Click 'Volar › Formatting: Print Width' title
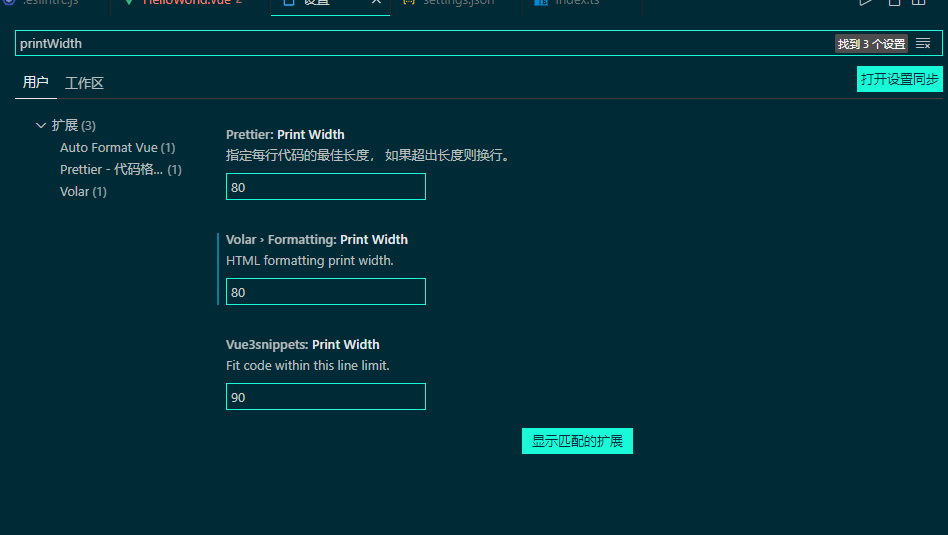 tap(317, 239)
